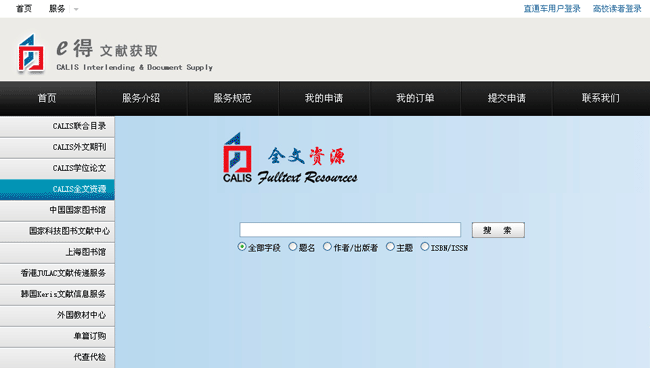Open 国家科技图书文献中心 in the sidebar

pyautogui.click(x=57, y=231)
